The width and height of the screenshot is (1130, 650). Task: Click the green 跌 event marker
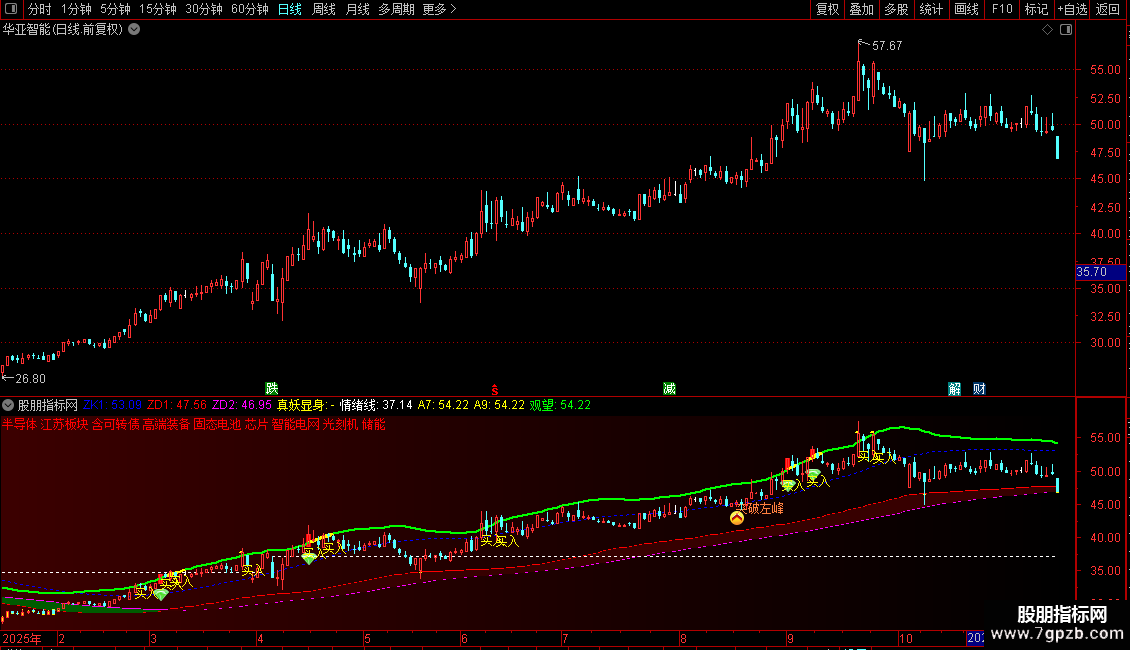pyautogui.click(x=272, y=389)
